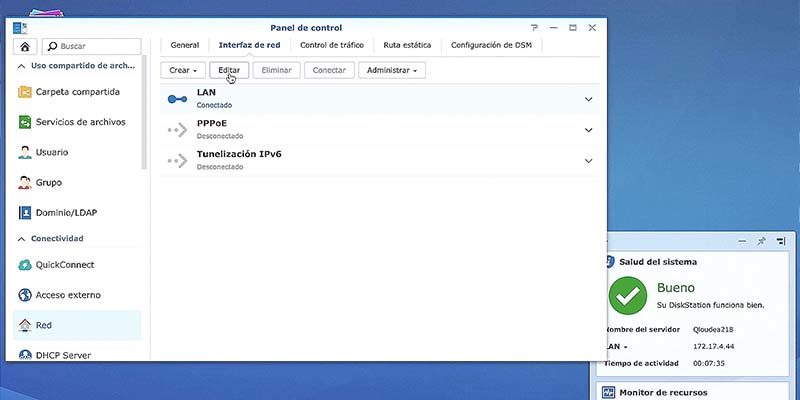This screenshot has width=800, height=400.
Task: Click the PPPoE disconnected arrow icon
Action: pyautogui.click(x=177, y=130)
